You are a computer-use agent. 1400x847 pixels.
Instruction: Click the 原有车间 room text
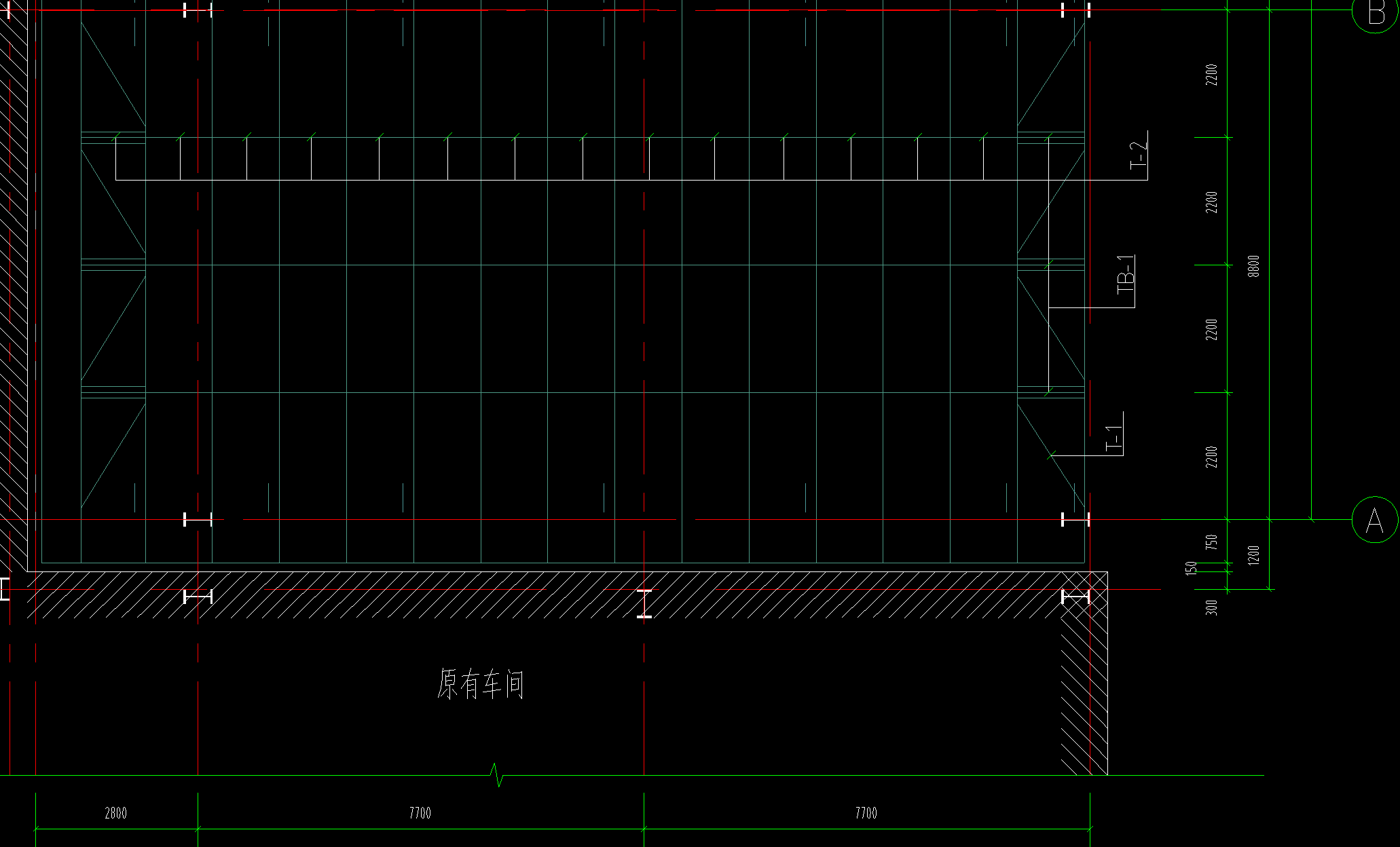point(481,684)
